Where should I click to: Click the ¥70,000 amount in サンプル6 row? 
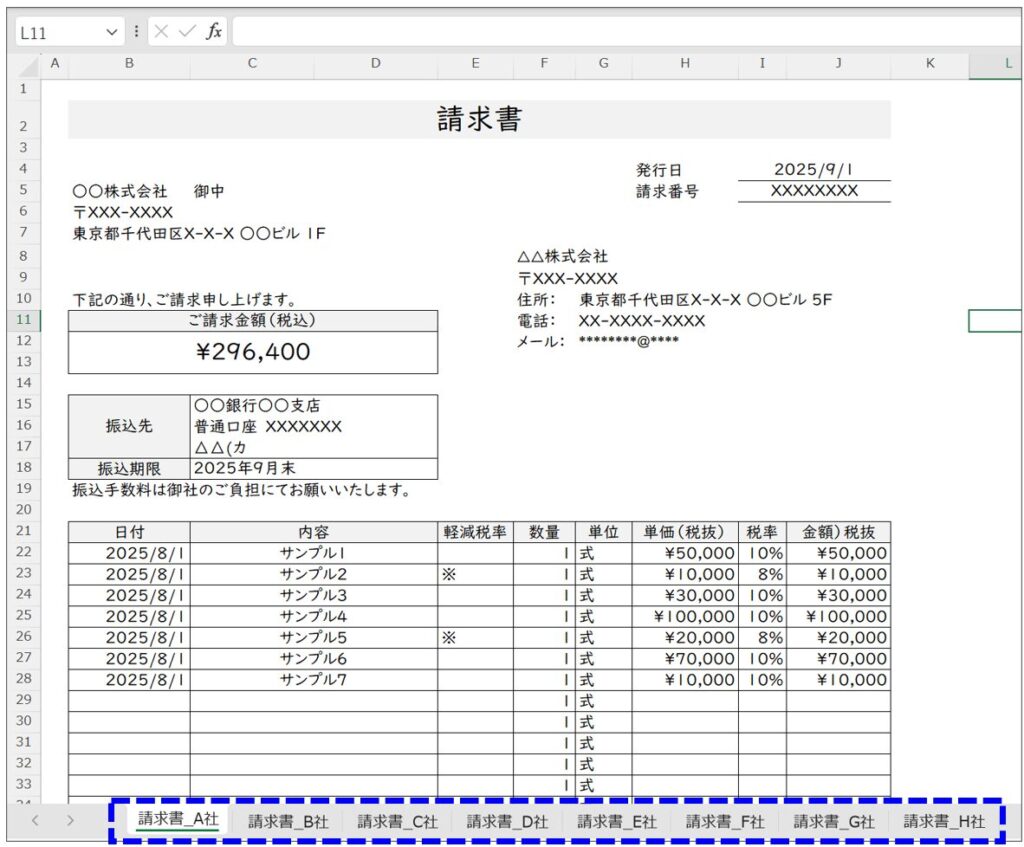pyautogui.click(x=839, y=658)
